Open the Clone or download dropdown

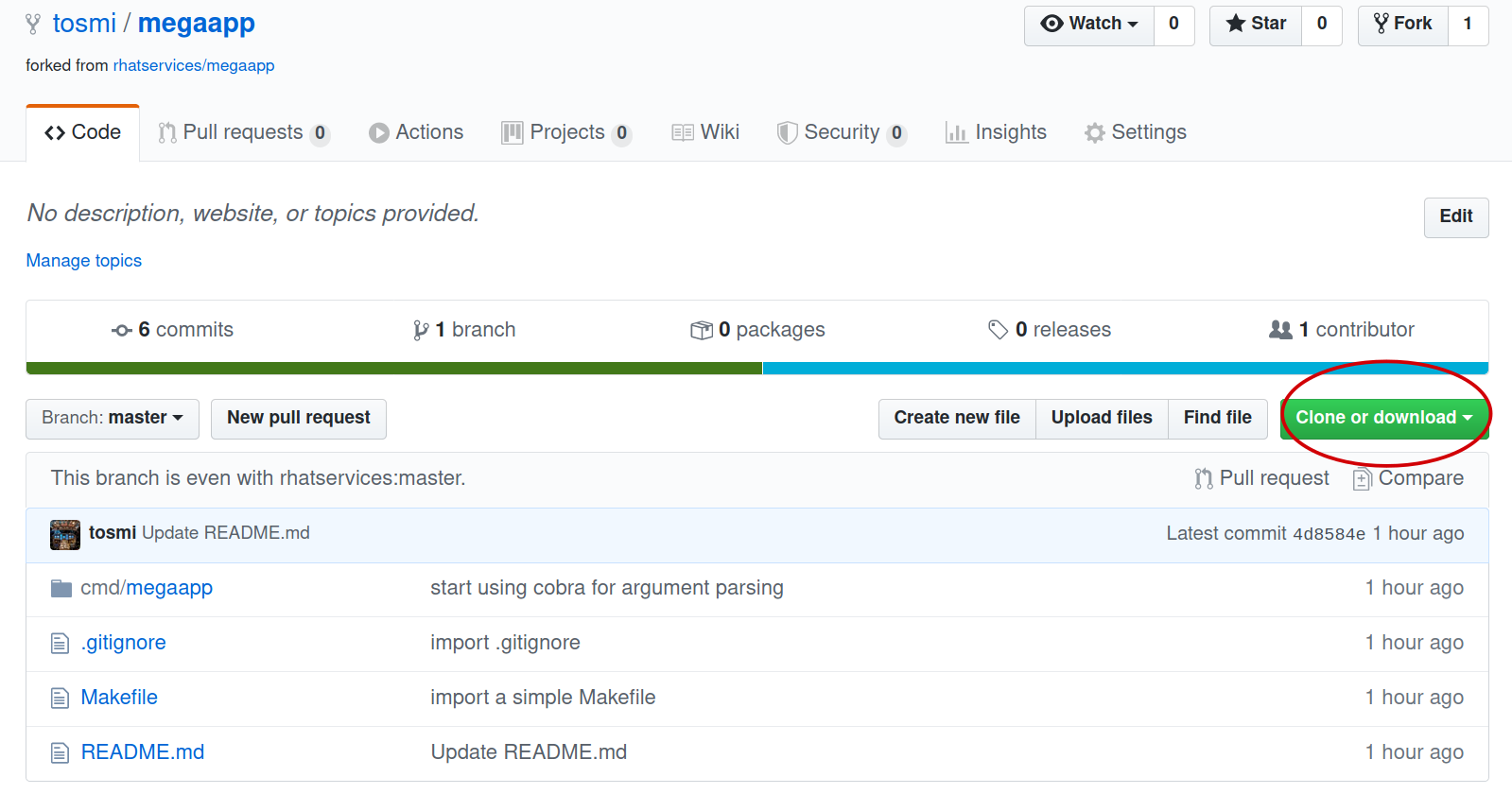(1383, 419)
